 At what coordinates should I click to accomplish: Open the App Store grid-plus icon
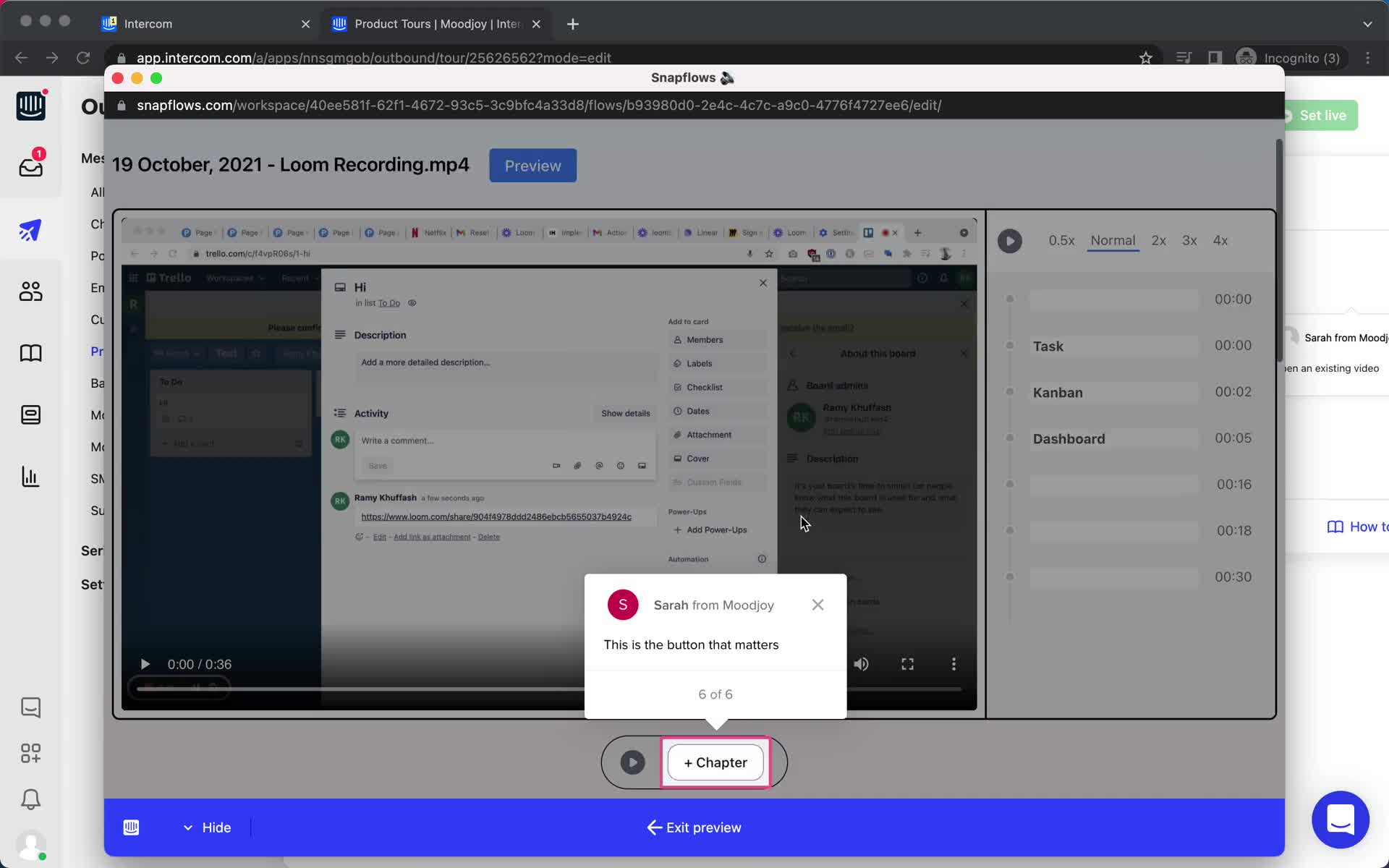pos(30,754)
